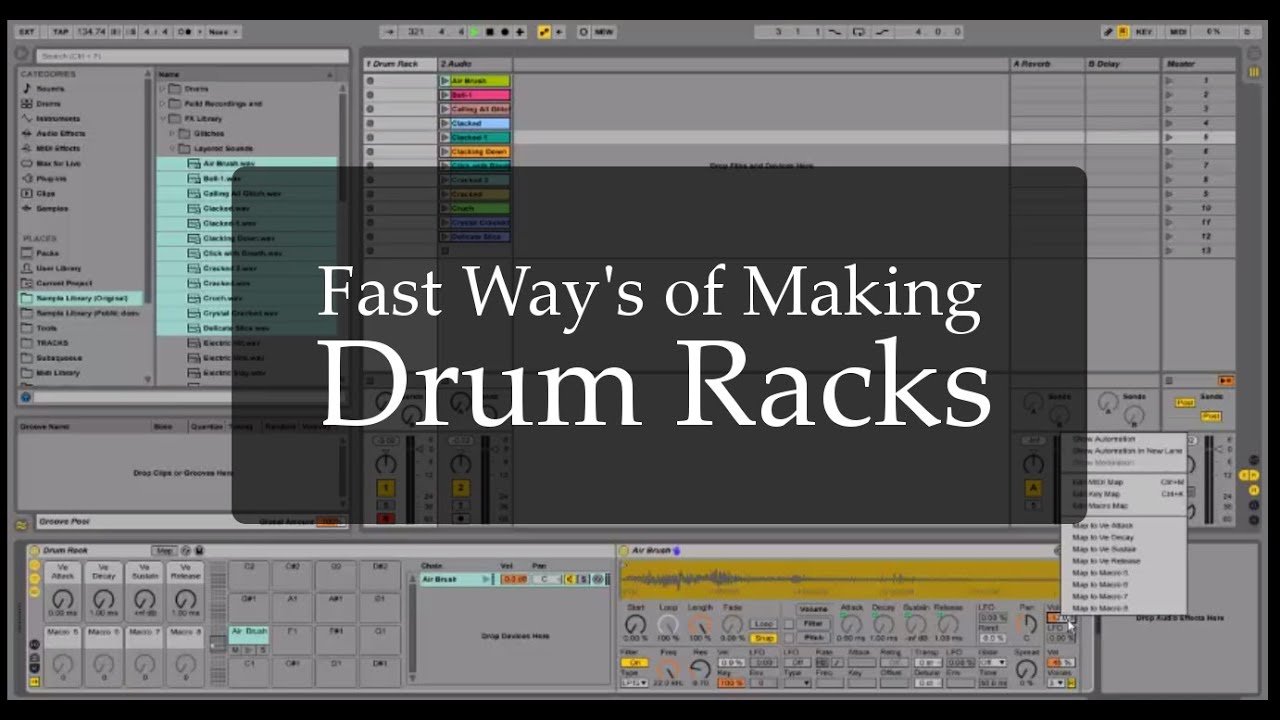Toggle the Draw Mode pencil icon
The width and height of the screenshot is (1280, 720).
coord(1108,32)
